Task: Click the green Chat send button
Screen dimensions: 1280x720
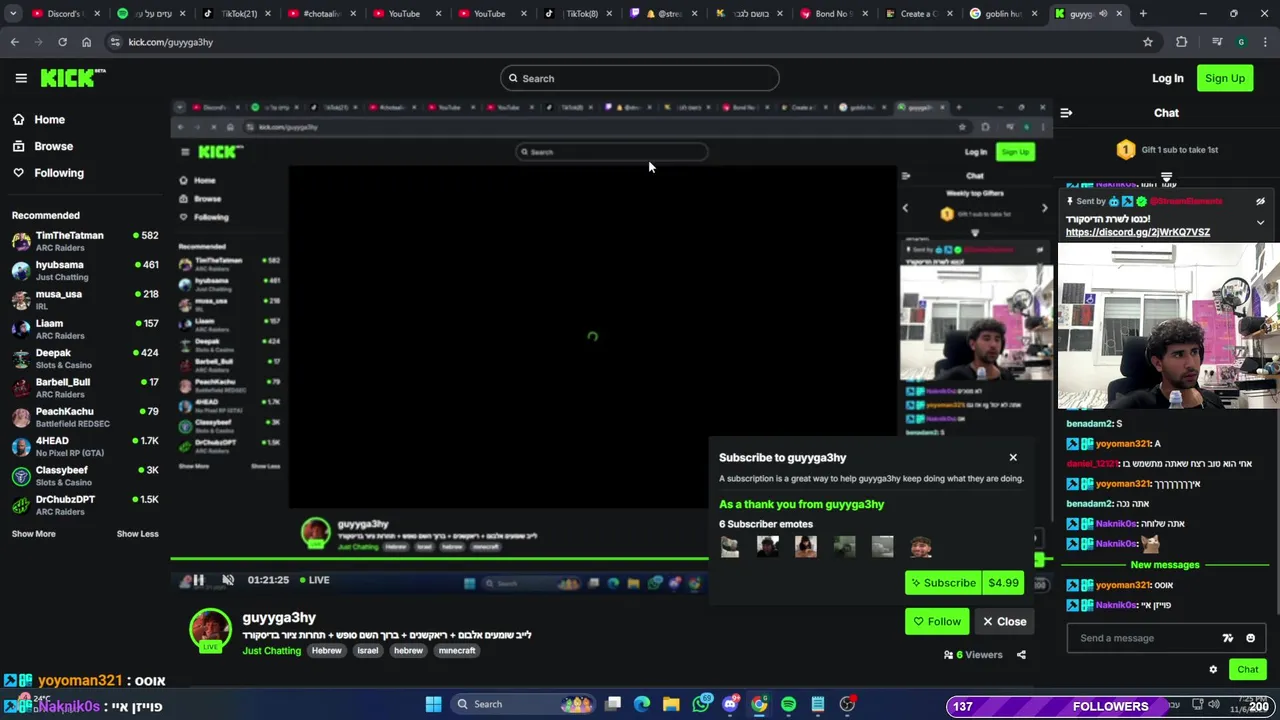Action: click(1248, 670)
